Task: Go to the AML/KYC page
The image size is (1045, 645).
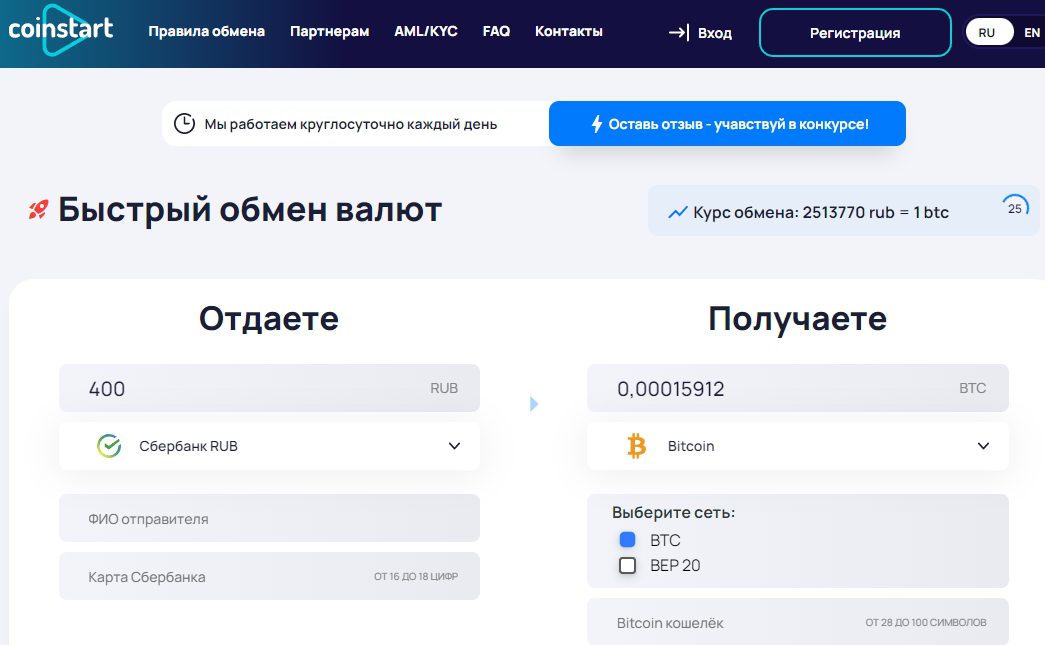Action: [426, 31]
